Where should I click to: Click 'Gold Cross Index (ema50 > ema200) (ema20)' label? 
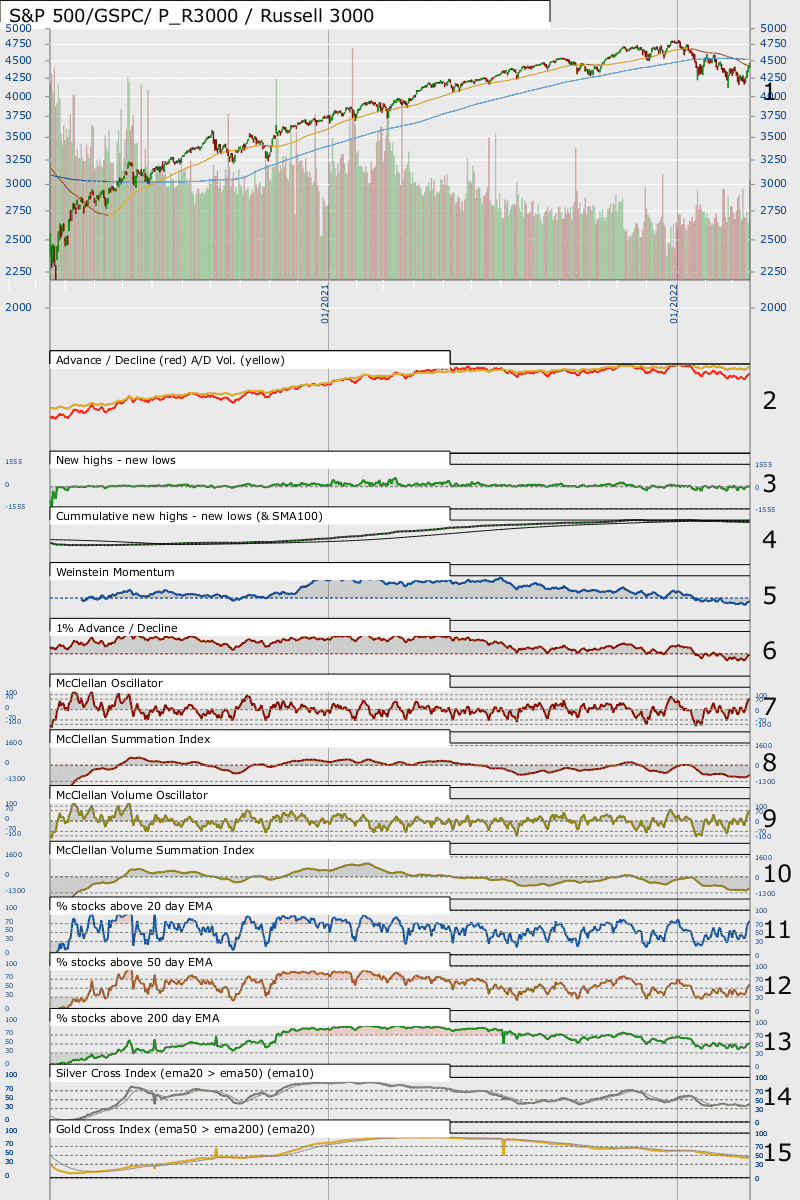[186, 1129]
